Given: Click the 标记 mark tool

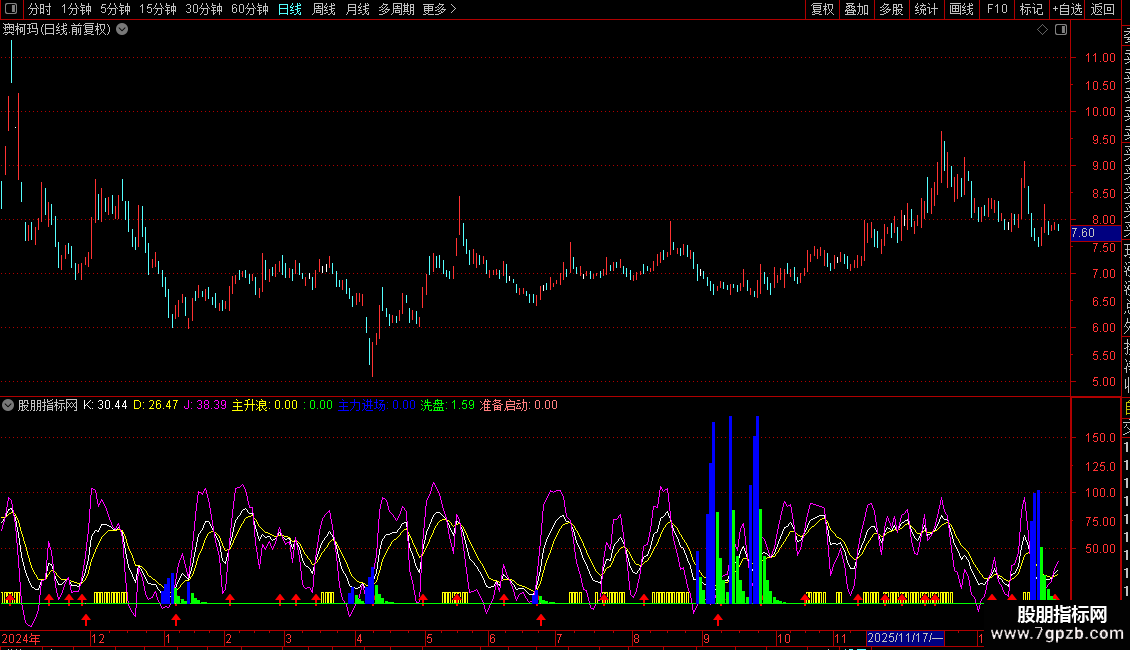Looking at the screenshot, I should pos(1031,10).
